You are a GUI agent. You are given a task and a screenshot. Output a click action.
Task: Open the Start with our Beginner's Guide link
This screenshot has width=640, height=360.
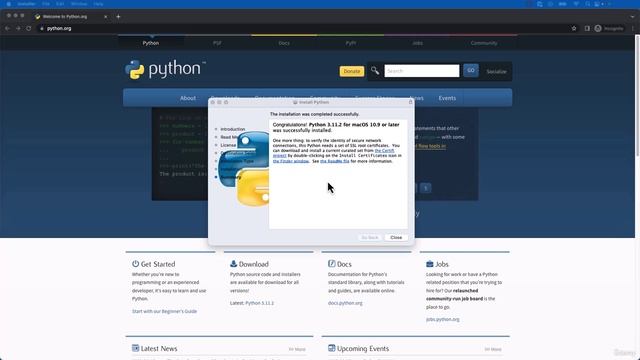coord(164,311)
